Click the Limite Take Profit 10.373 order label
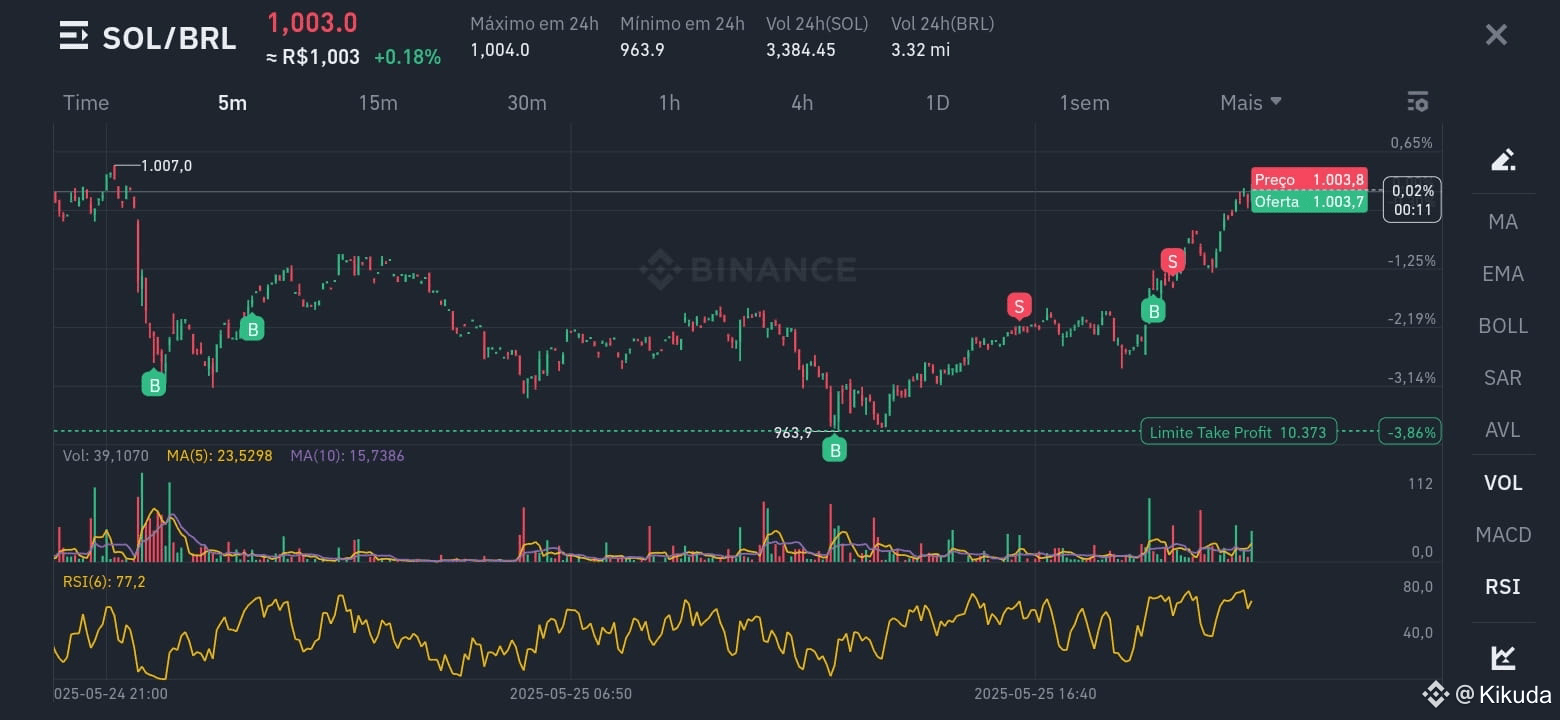Image resolution: width=1560 pixels, height=720 pixels. tap(1238, 432)
